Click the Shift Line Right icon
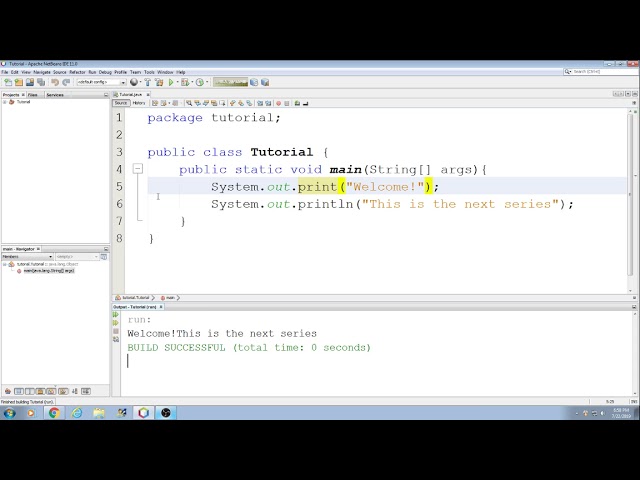 (x=268, y=103)
